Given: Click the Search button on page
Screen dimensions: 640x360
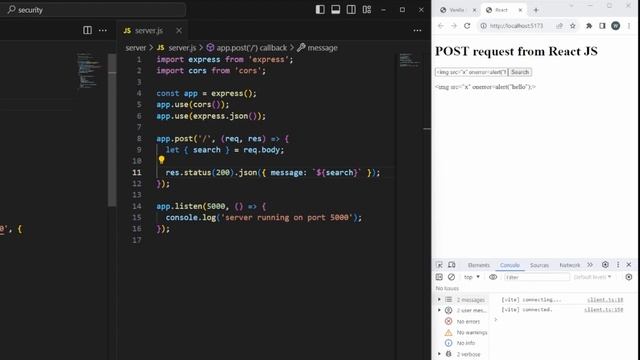Looking at the screenshot, I should (x=520, y=72).
